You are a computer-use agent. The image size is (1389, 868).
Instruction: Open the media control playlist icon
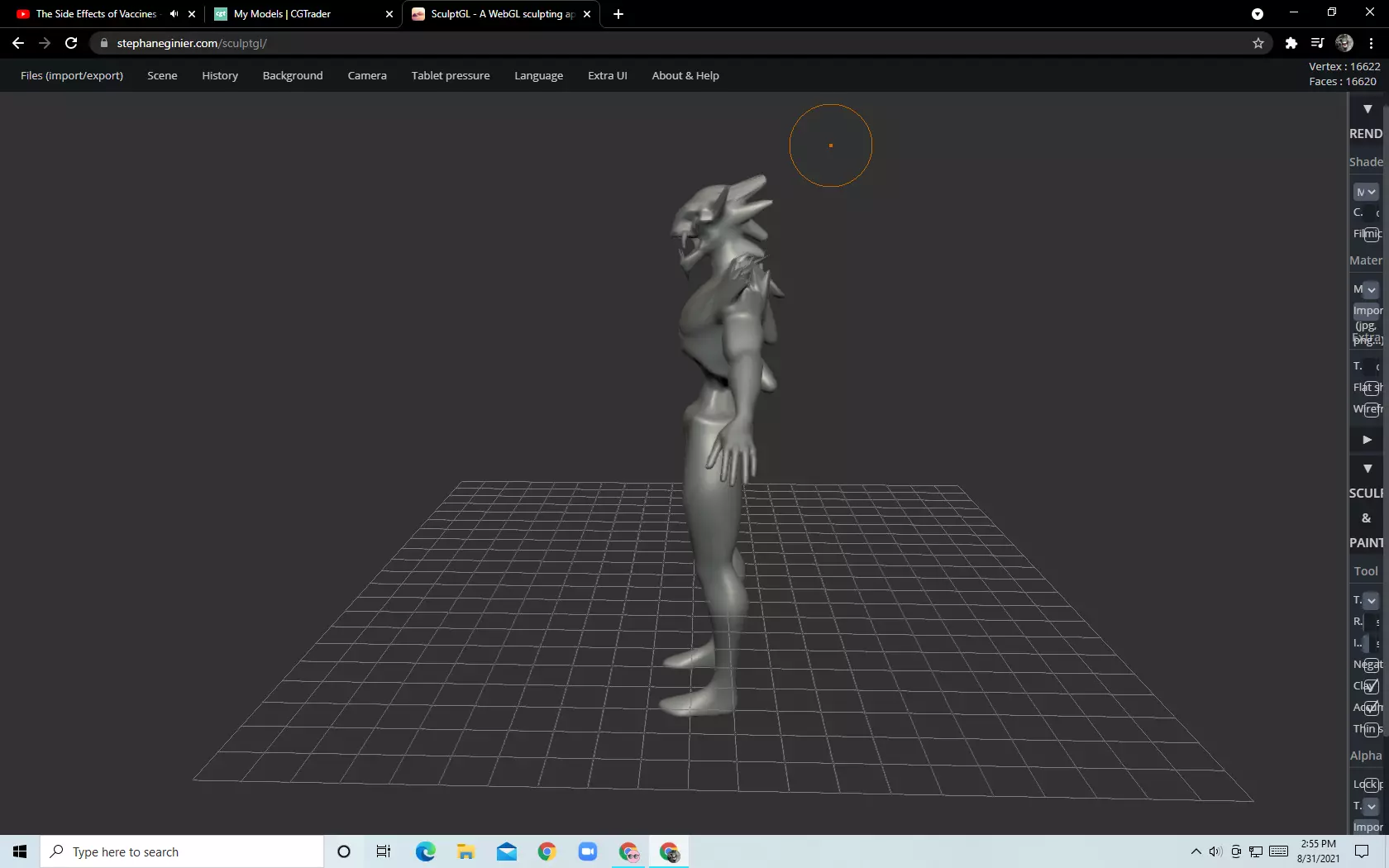click(1317, 43)
